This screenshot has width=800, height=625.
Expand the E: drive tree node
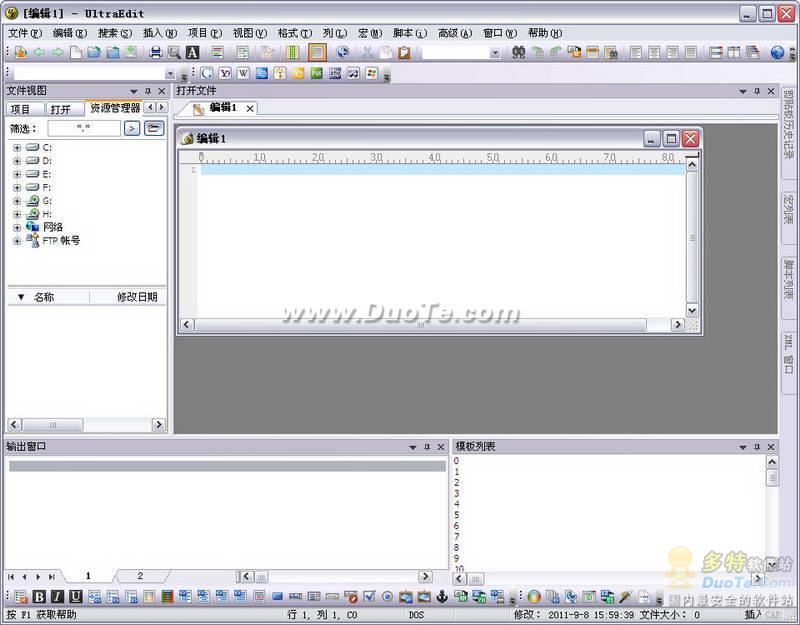[x=17, y=174]
